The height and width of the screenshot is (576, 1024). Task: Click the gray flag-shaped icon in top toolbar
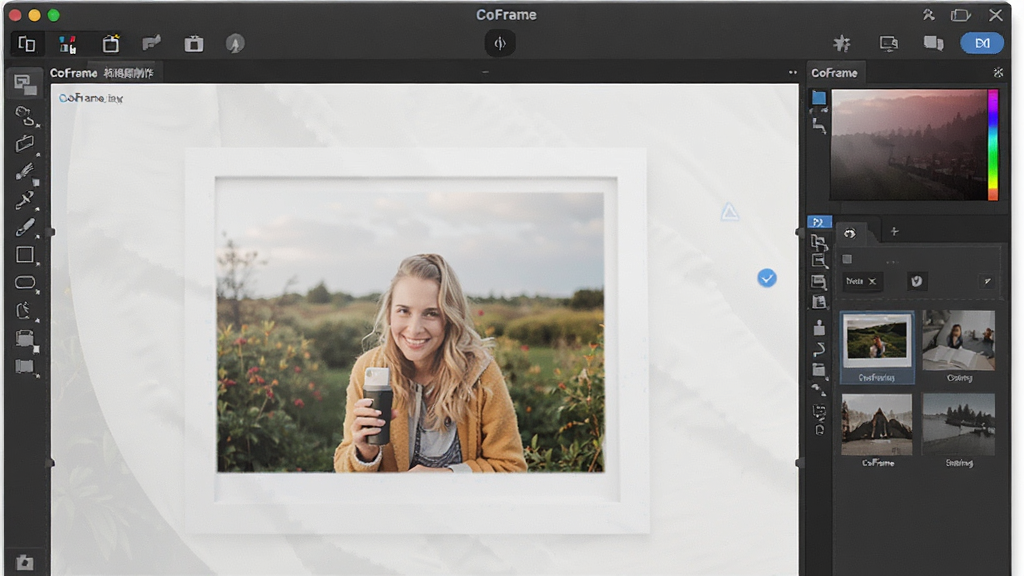tap(152, 43)
